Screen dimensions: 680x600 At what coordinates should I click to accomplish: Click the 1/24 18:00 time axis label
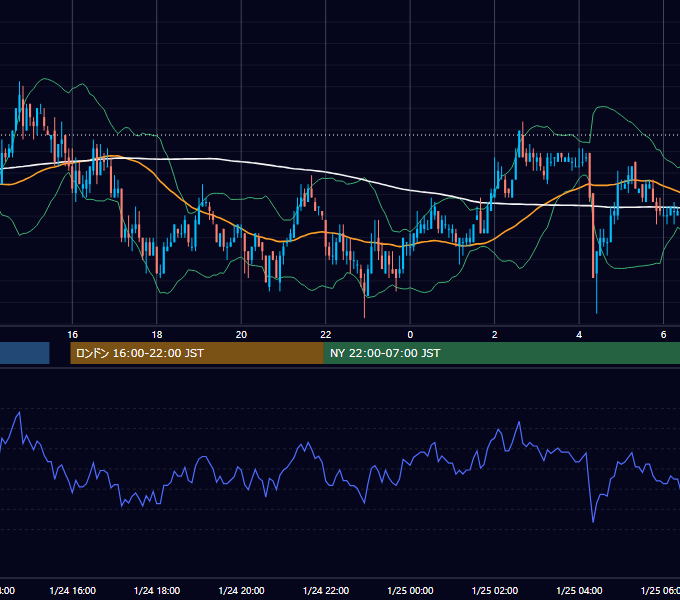click(x=157, y=590)
